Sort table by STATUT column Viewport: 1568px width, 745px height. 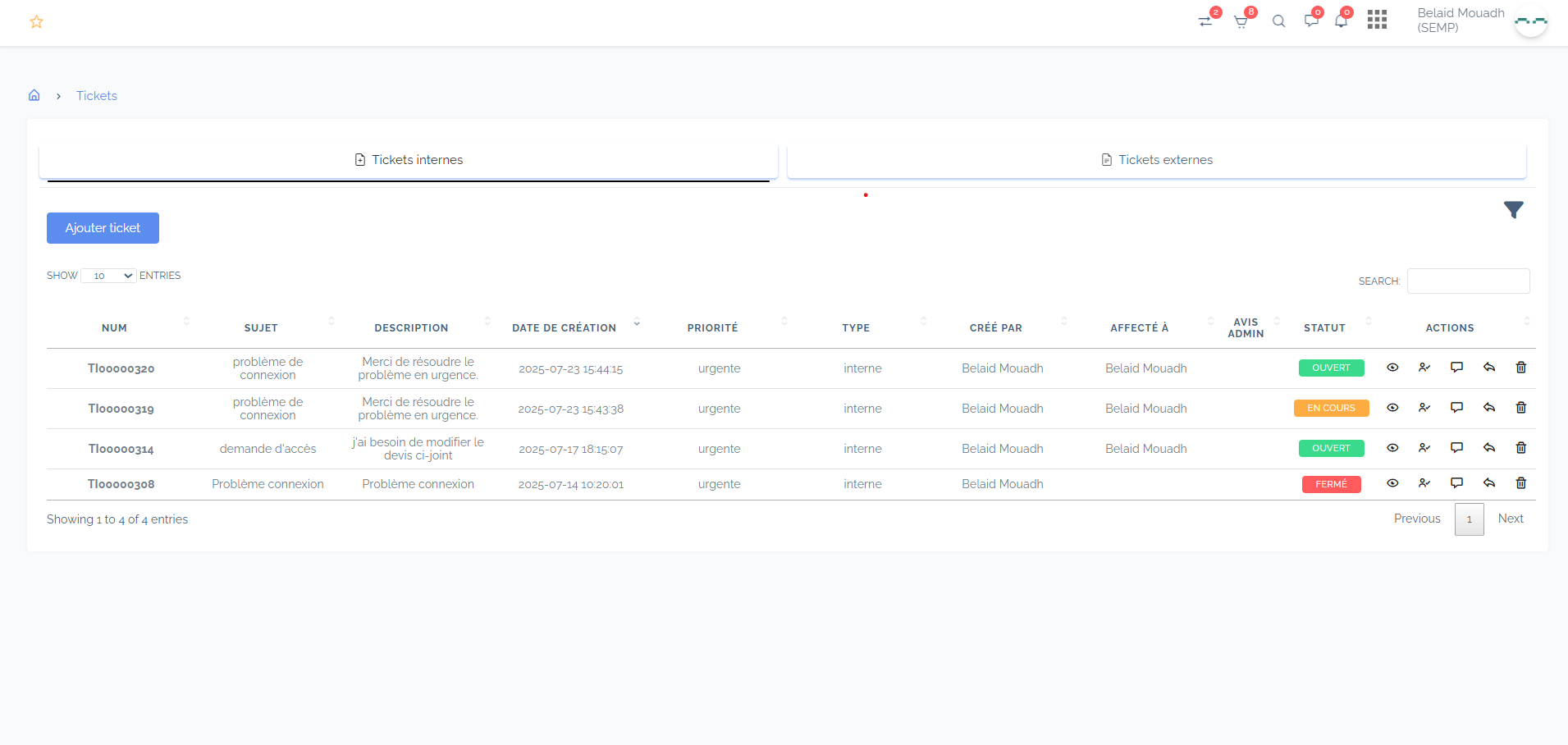1324,328
